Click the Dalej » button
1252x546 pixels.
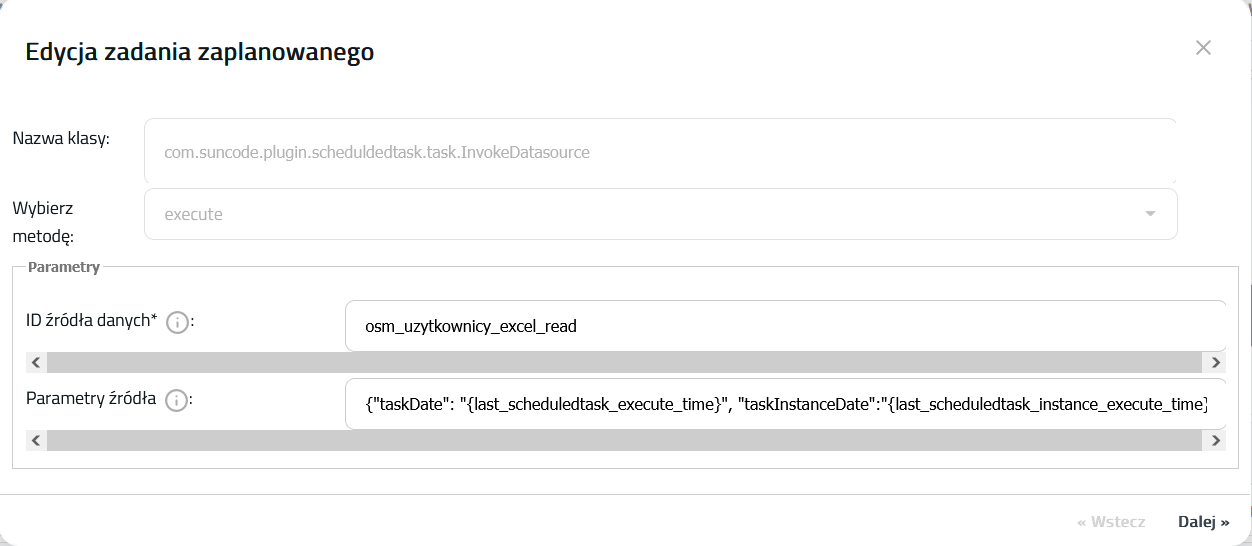pos(1203,521)
